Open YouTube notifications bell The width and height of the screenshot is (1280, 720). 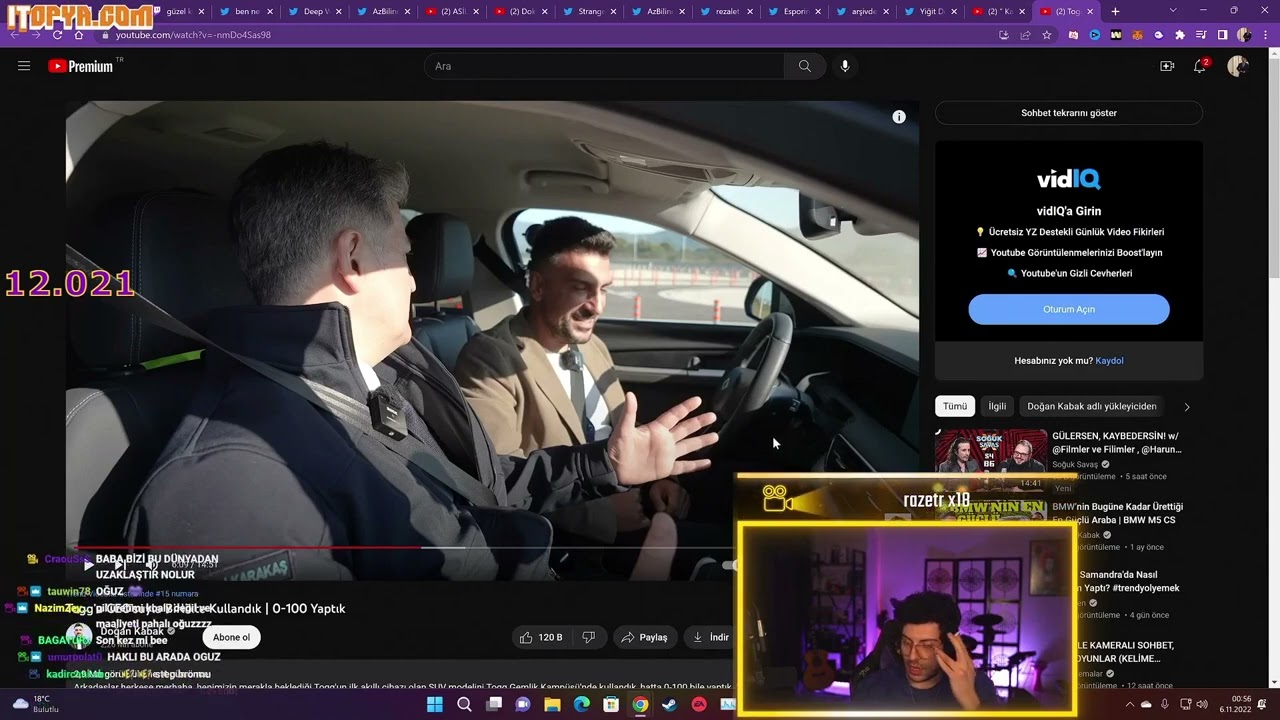1200,66
